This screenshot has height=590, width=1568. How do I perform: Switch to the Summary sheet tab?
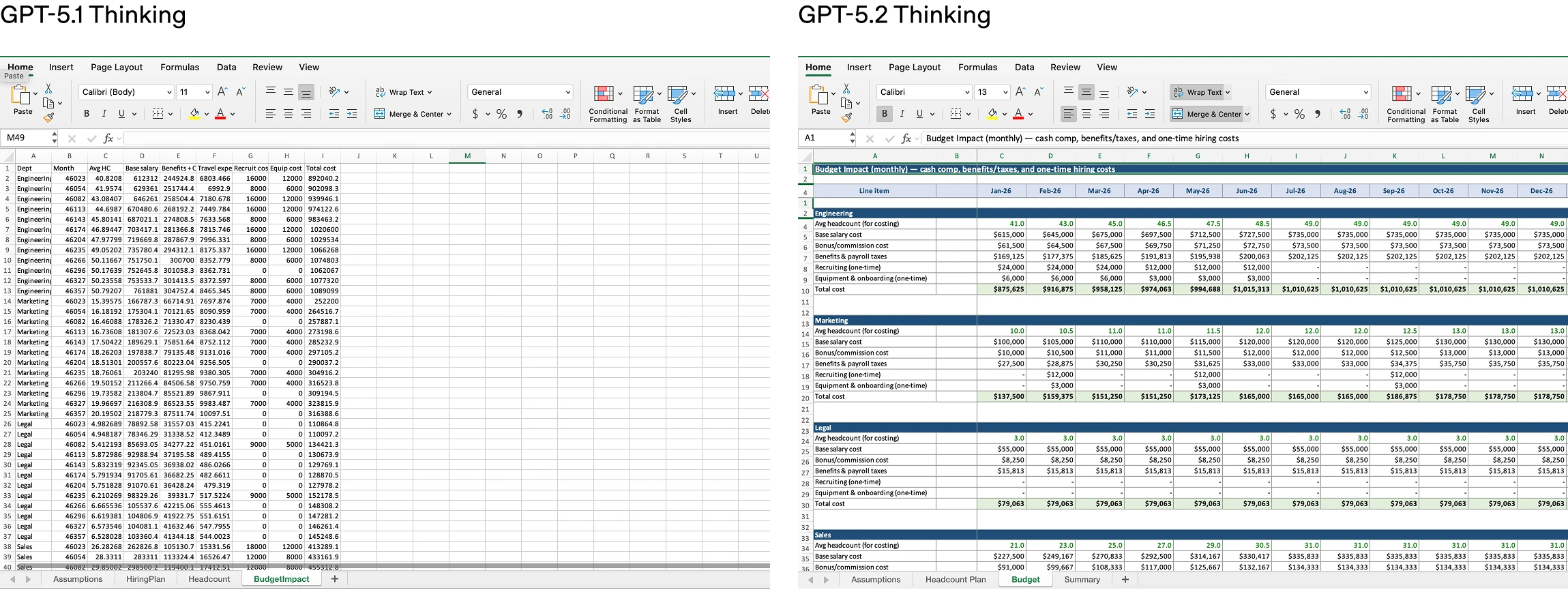[1082, 579]
